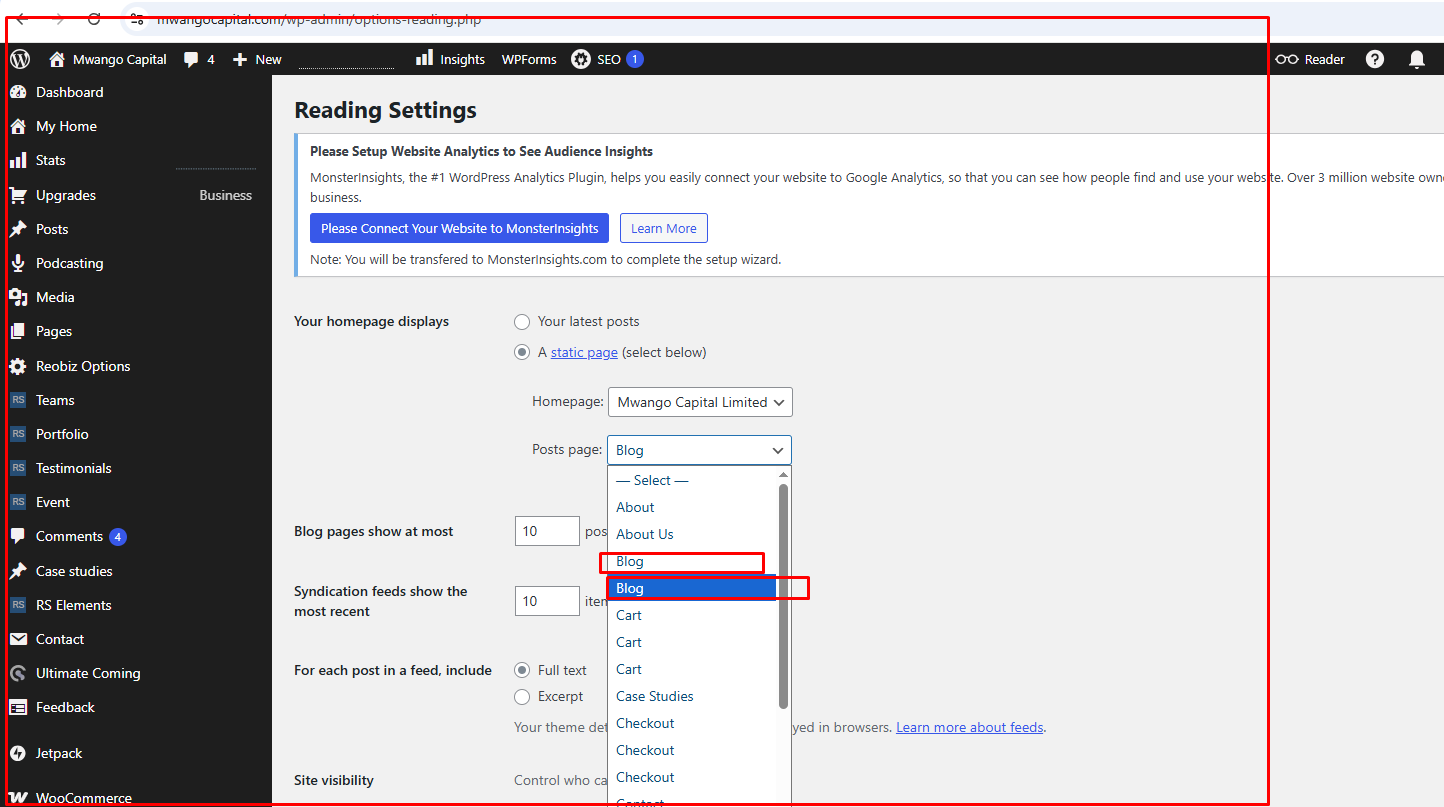The image size is (1444, 807).
Task: Collapse the Posts page dropdown
Action: click(699, 450)
